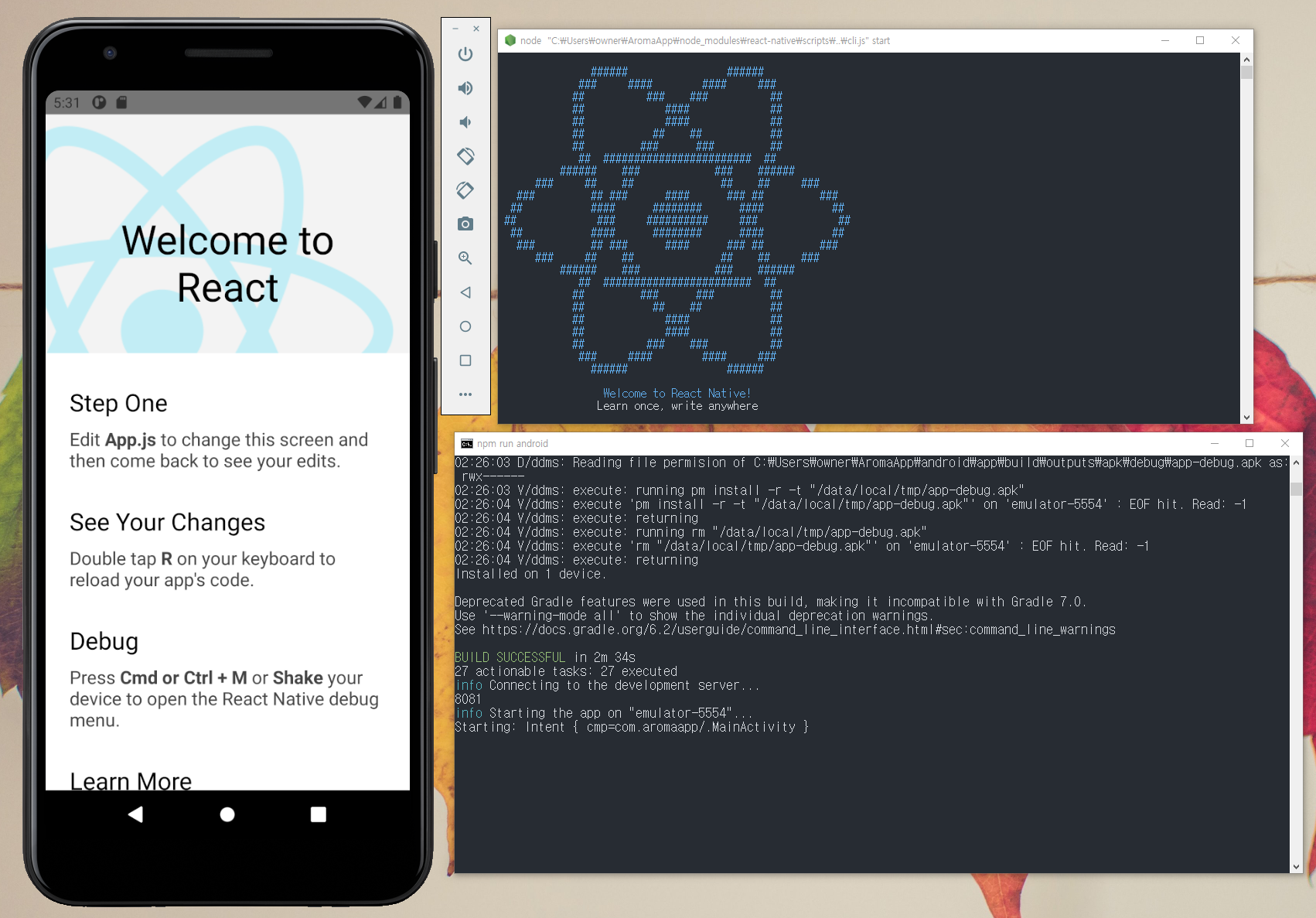Tap the Android recent apps button on phone
The image size is (1316, 918).
[x=319, y=814]
